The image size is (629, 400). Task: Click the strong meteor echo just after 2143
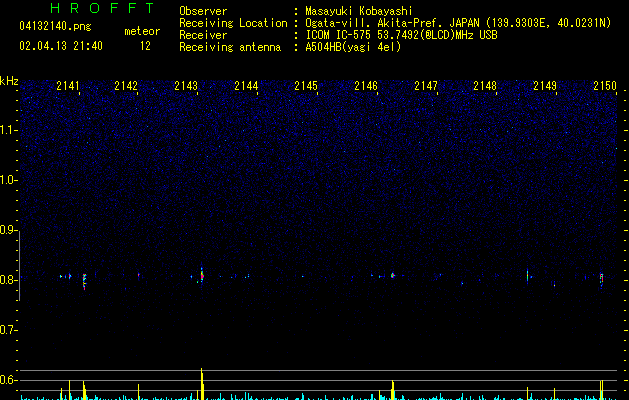tap(202, 275)
